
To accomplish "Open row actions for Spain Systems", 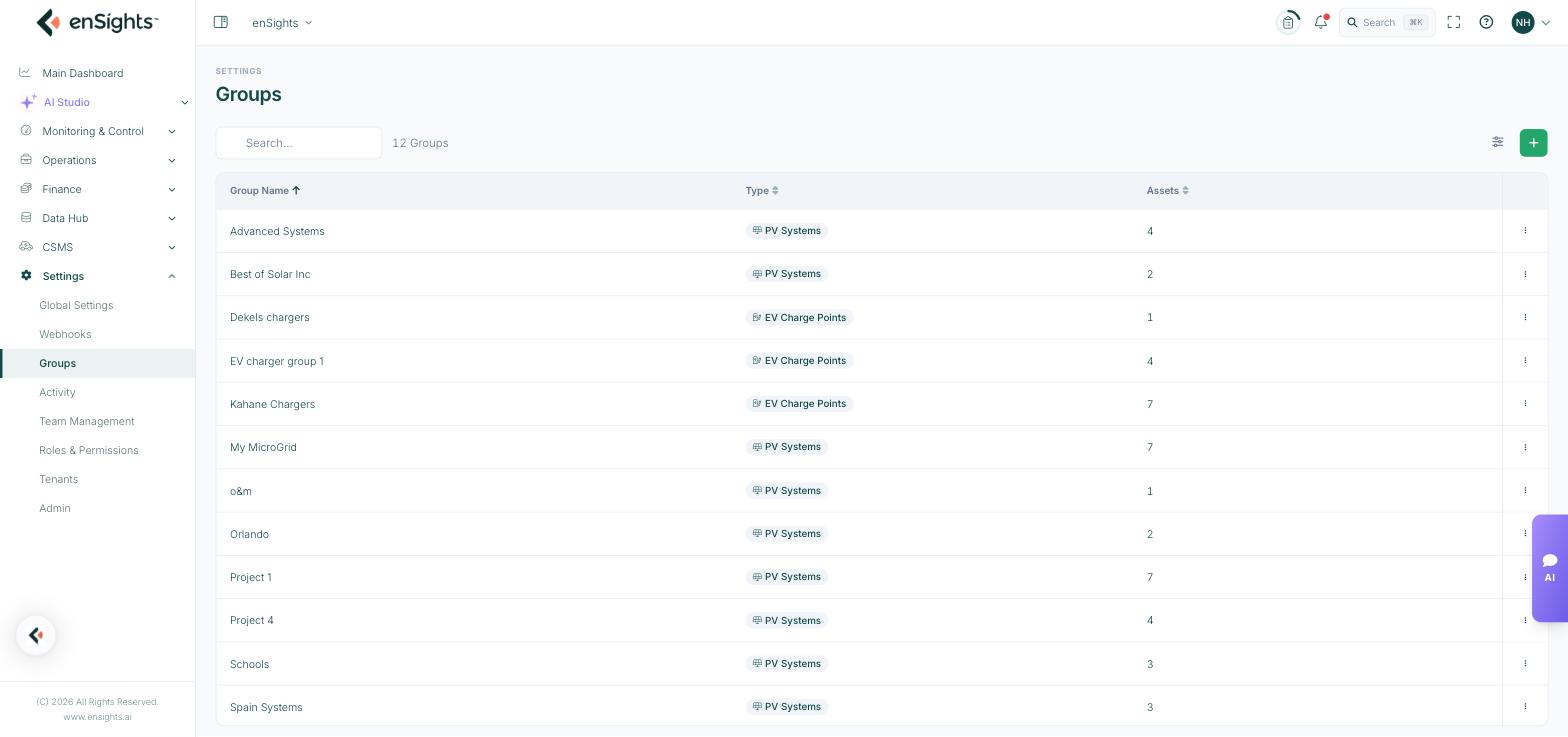I will (1525, 707).
